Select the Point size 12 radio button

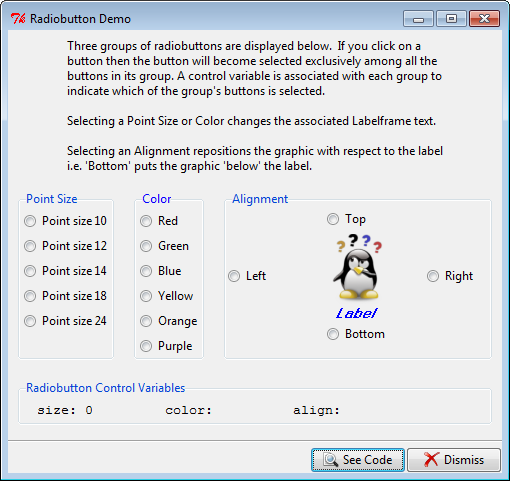point(65,246)
